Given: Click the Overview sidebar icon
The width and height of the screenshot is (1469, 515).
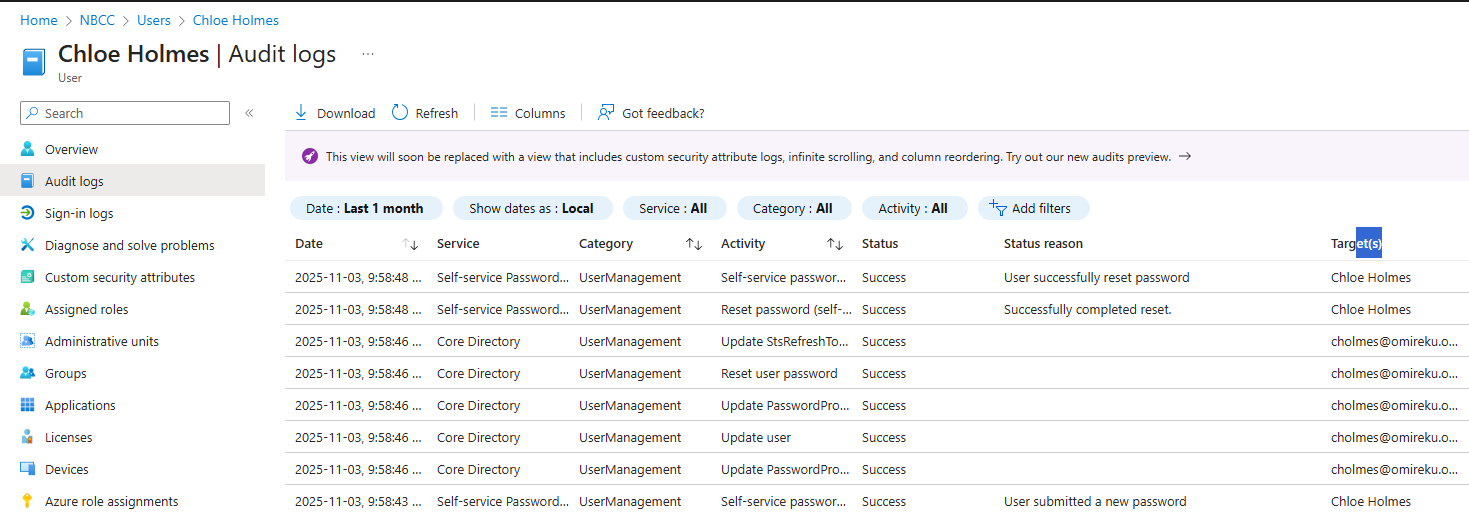Looking at the screenshot, I should point(27,149).
